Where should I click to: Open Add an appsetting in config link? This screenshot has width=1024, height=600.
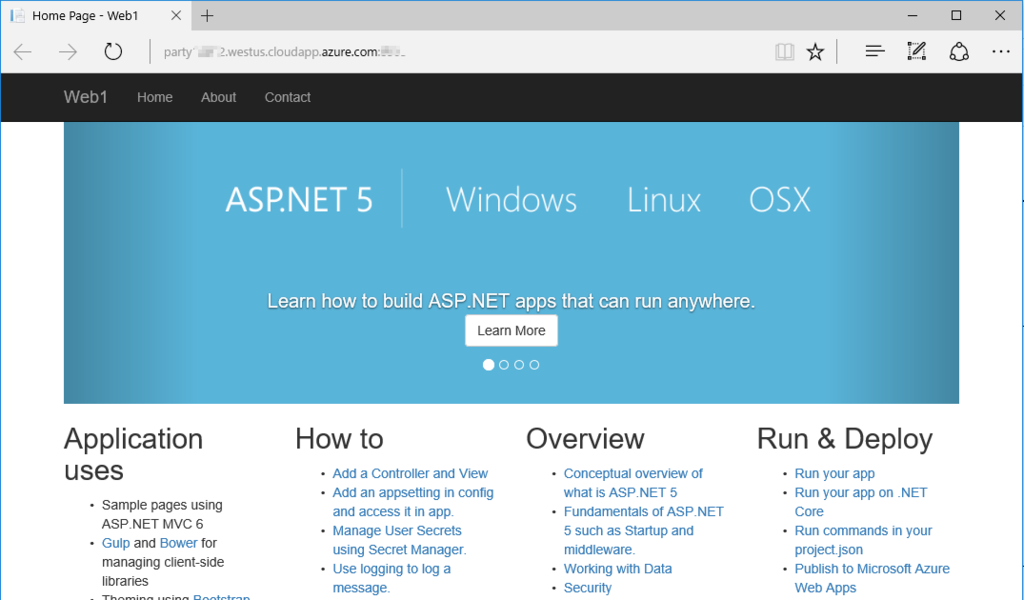(413, 502)
